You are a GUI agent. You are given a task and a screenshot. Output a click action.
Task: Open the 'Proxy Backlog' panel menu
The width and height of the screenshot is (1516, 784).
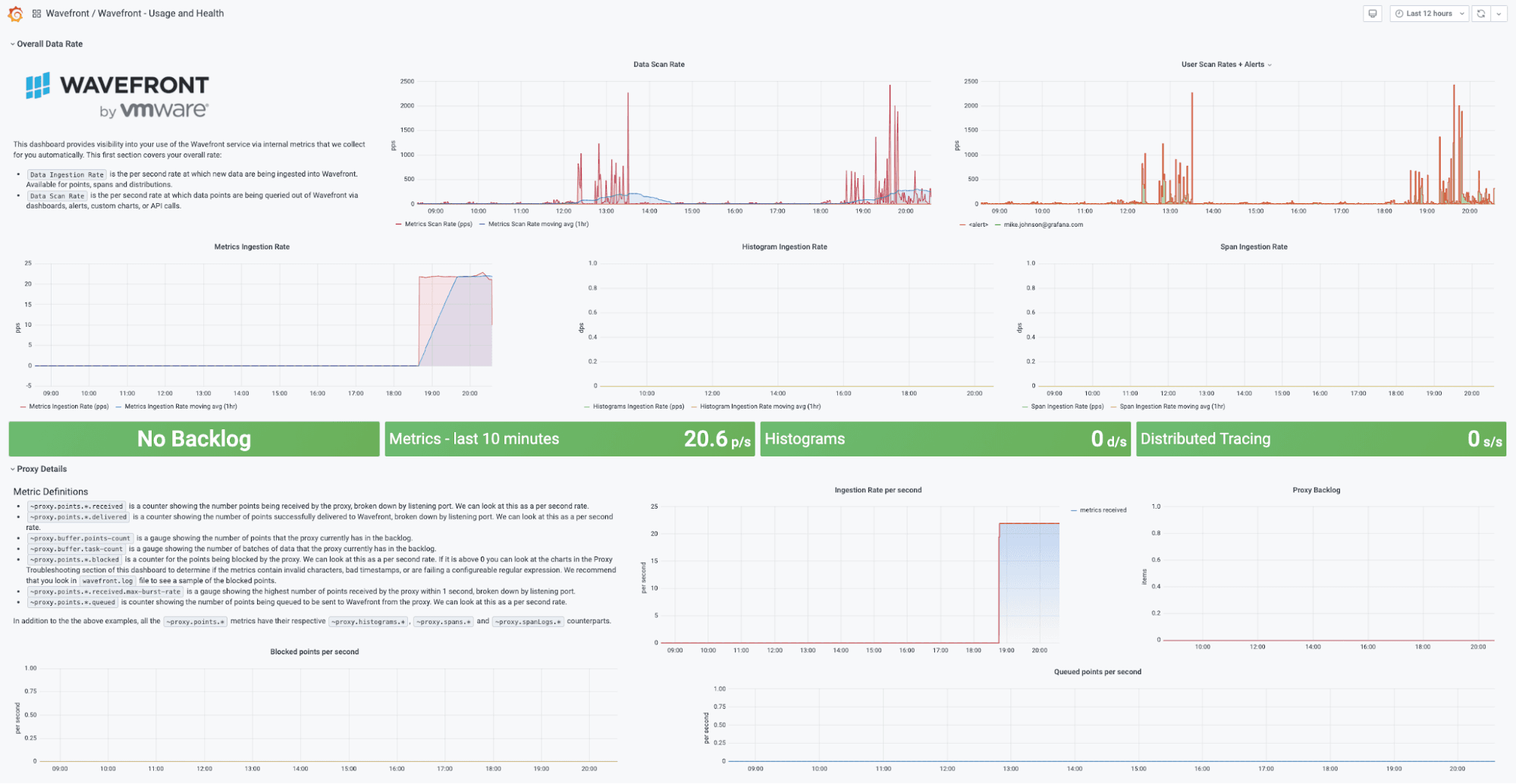pyautogui.click(x=1317, y=491)
